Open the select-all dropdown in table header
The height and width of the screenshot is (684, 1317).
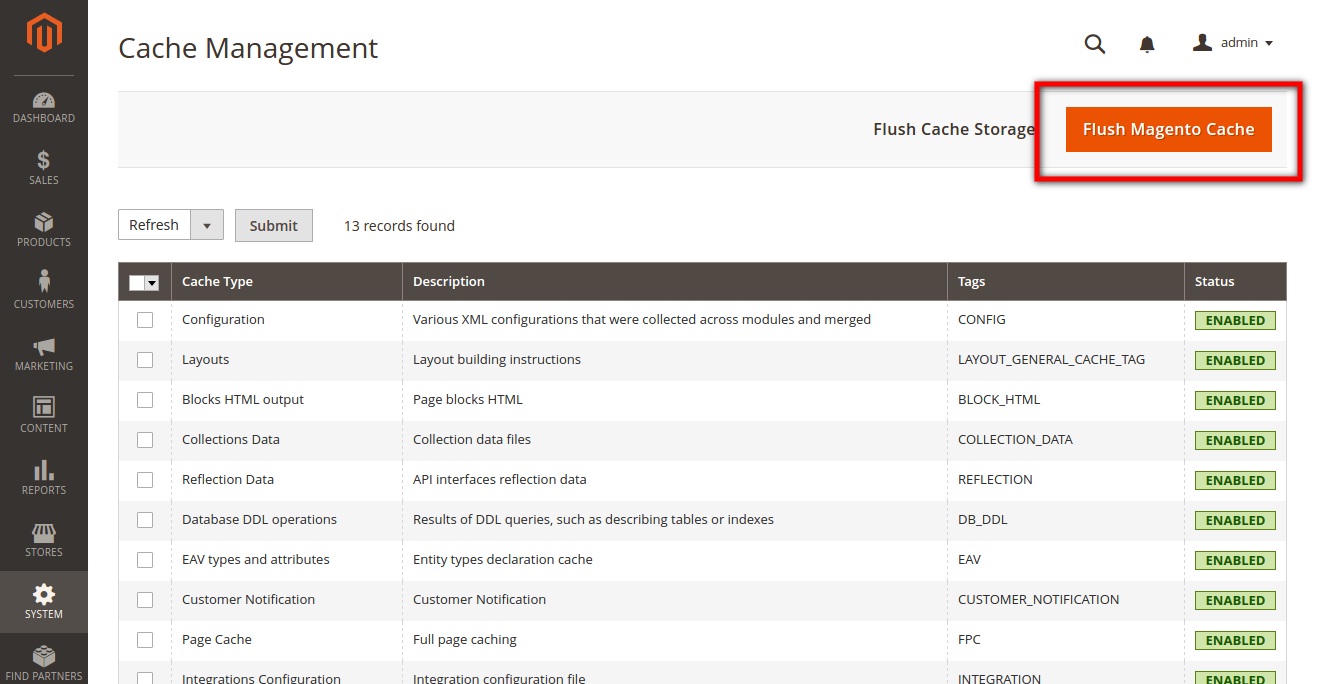(x=152, y=283)
